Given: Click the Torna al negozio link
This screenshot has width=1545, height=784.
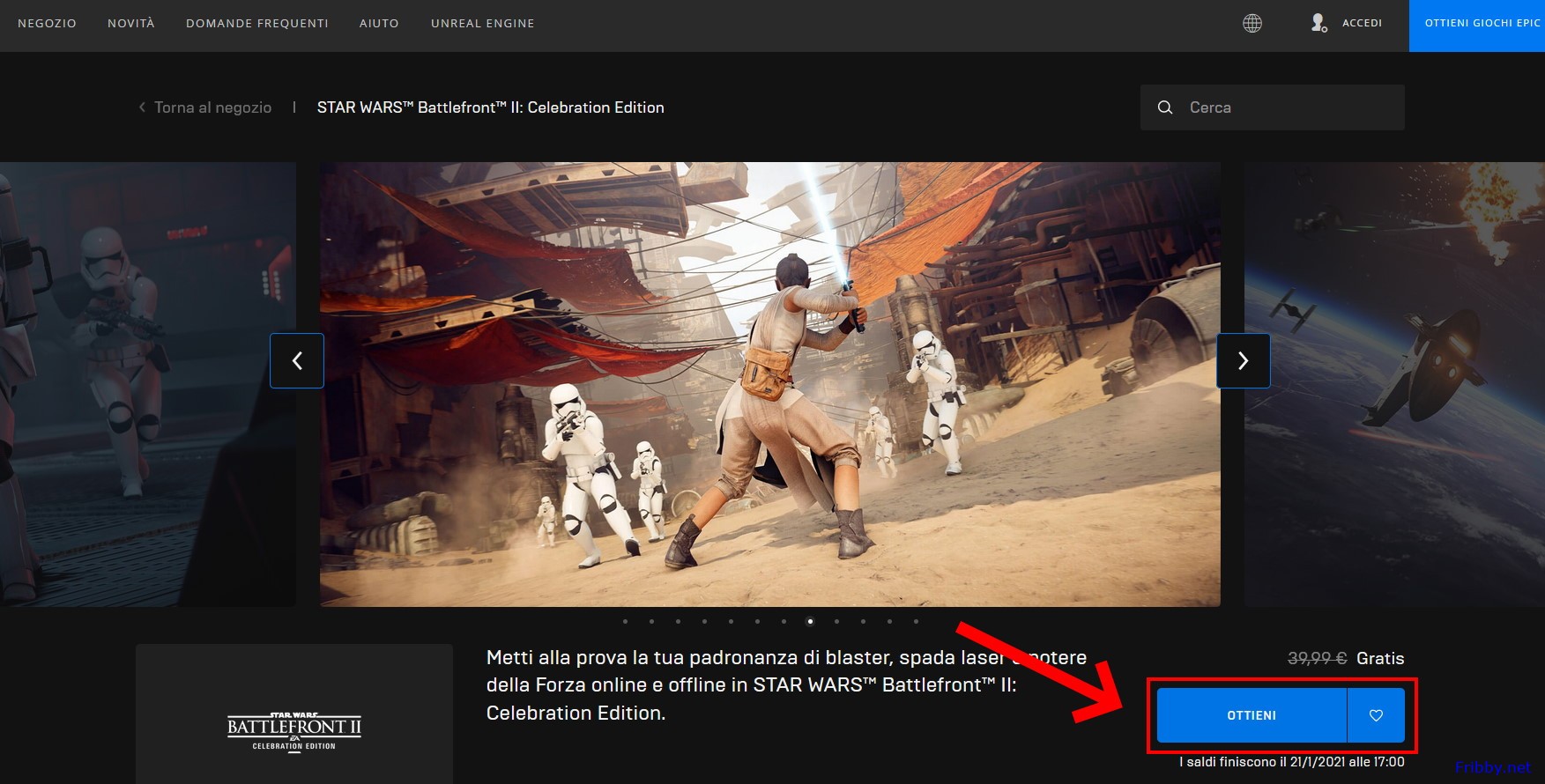Looking at the screenshot, I should [212, 107].
